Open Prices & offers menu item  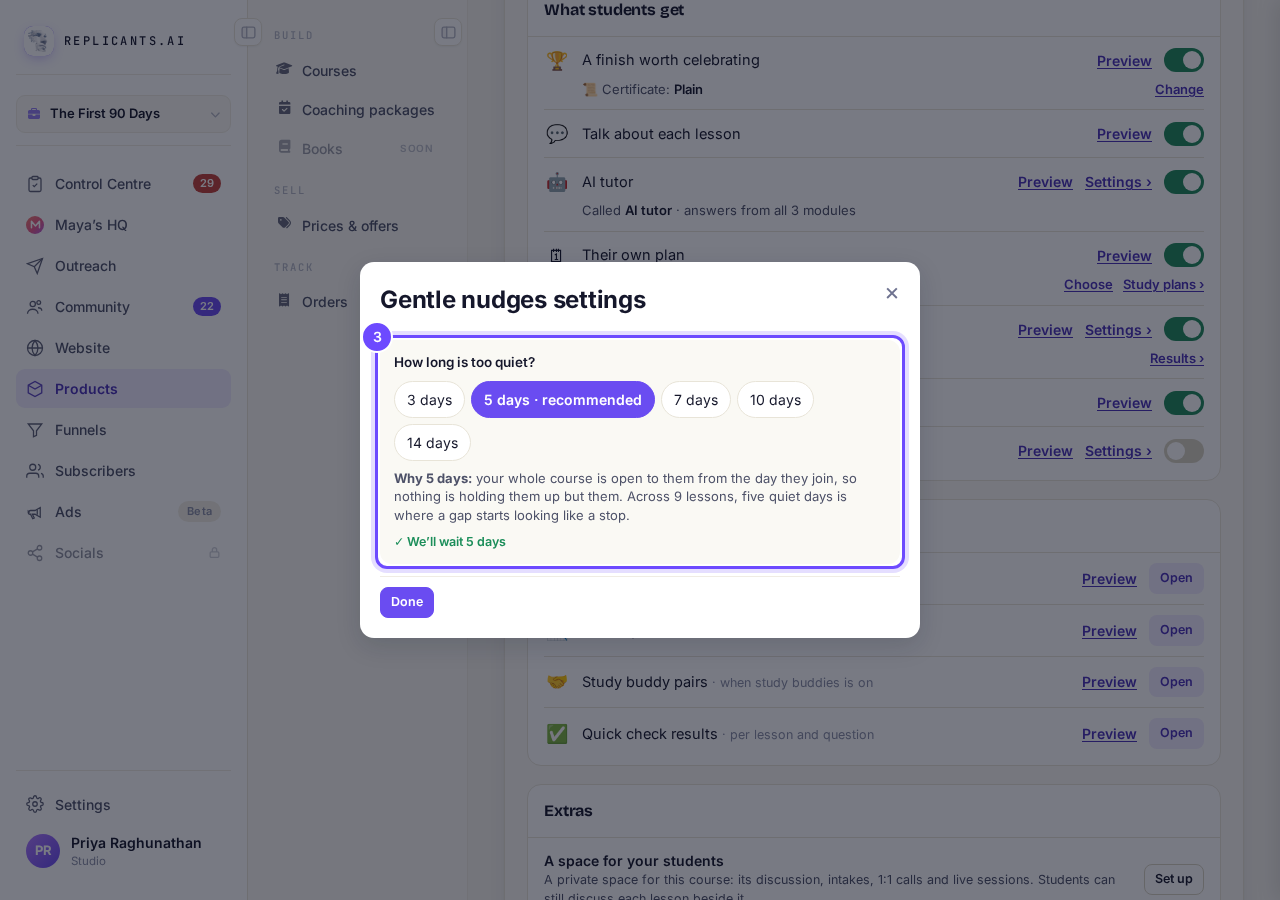(x=350, y=226)
